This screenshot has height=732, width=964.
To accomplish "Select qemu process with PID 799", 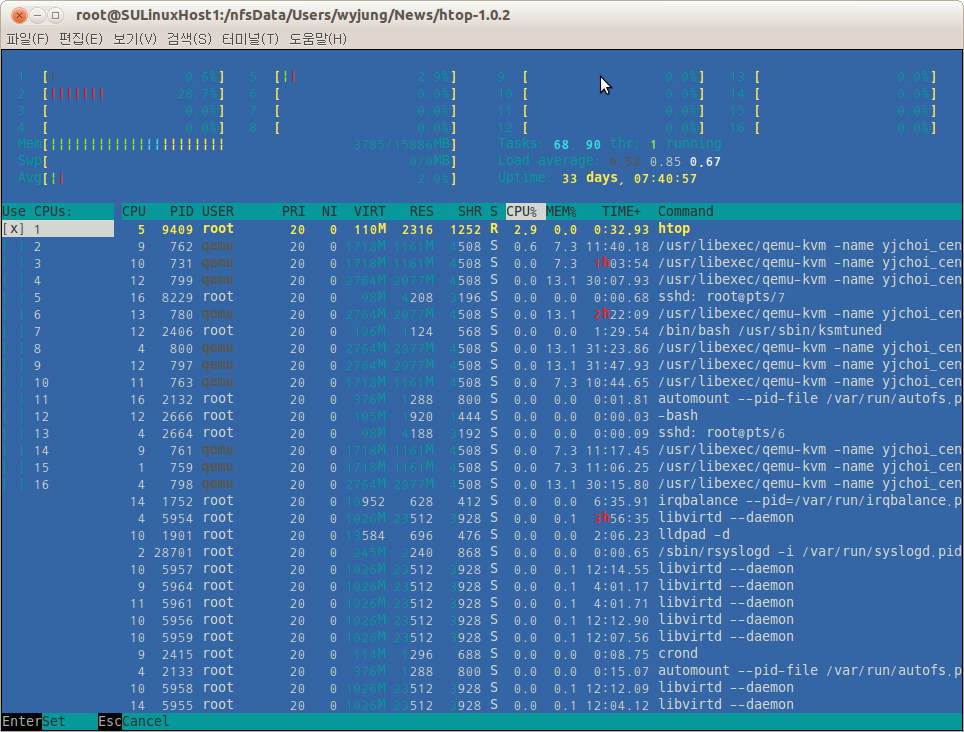I will (x=542, y=280).
